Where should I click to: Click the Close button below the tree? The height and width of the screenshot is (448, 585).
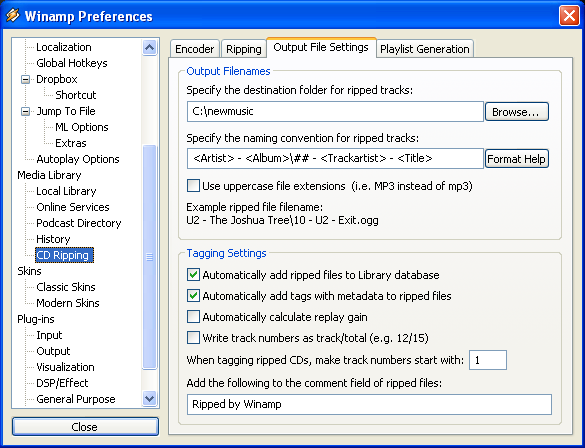(x=85, y=426)
